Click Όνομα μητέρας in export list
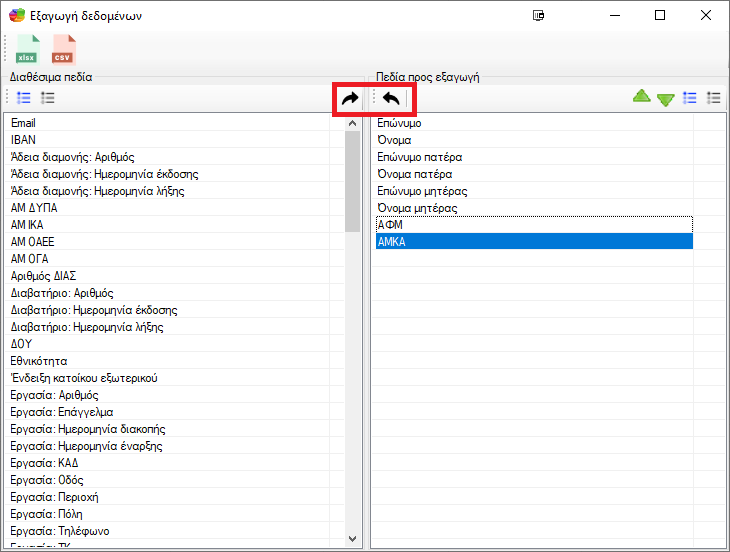730x552 pixels. tap(417, 208)
